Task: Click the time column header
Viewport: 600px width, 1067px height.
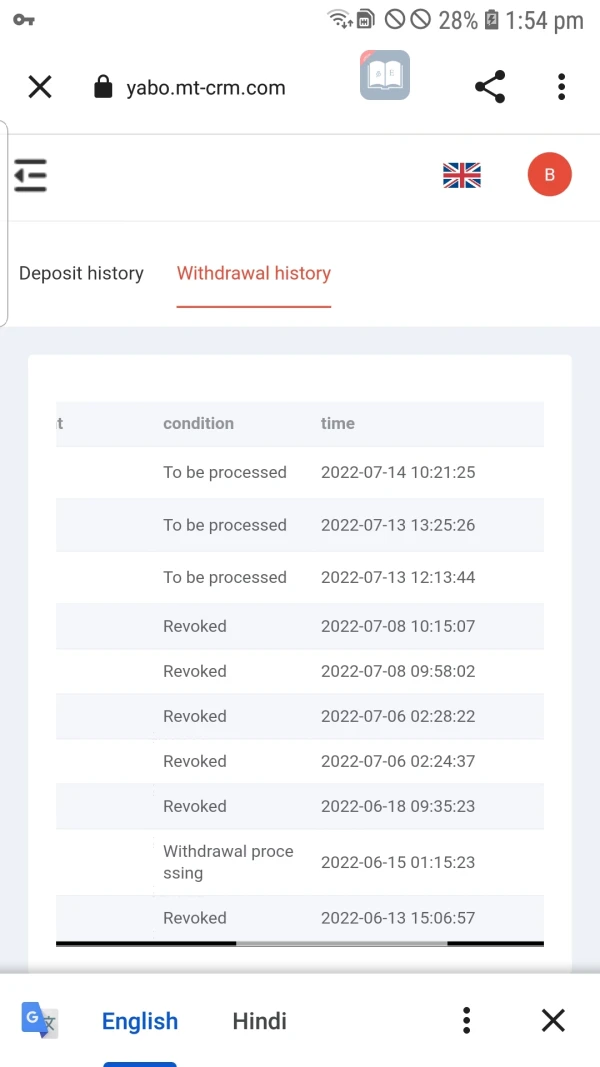Action: [337, 423]
